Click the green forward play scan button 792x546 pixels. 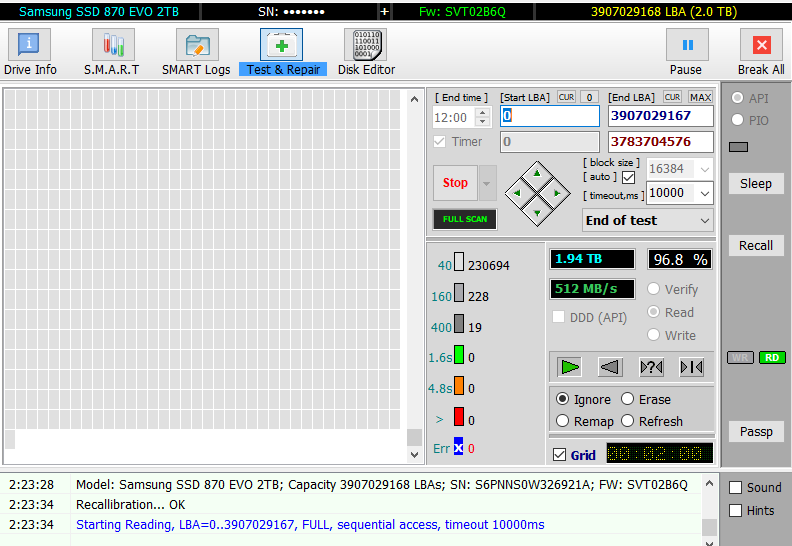pos(570,367)
